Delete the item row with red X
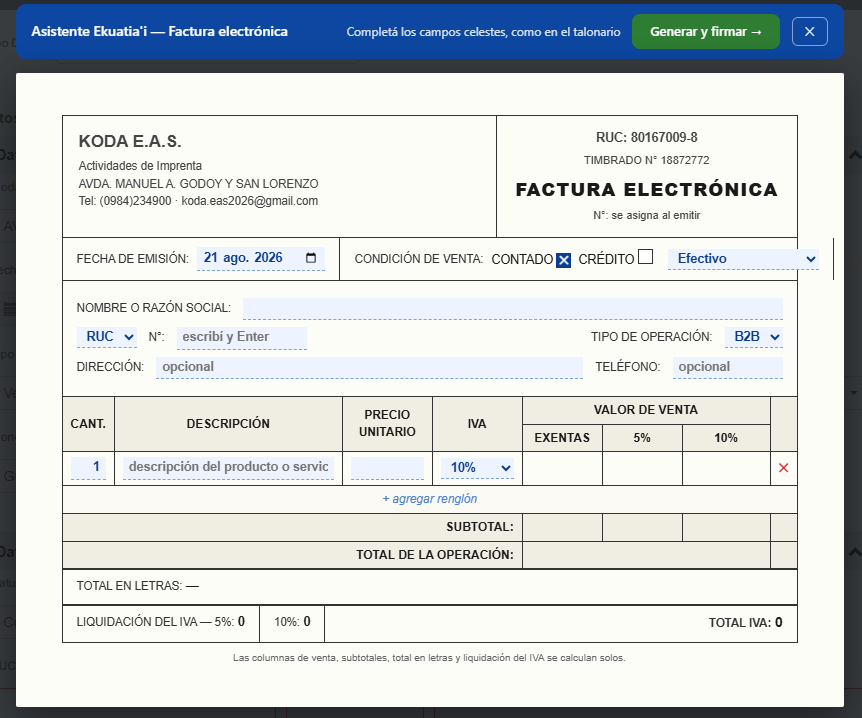This screenshot has width=862, height=718. point(783,468)
